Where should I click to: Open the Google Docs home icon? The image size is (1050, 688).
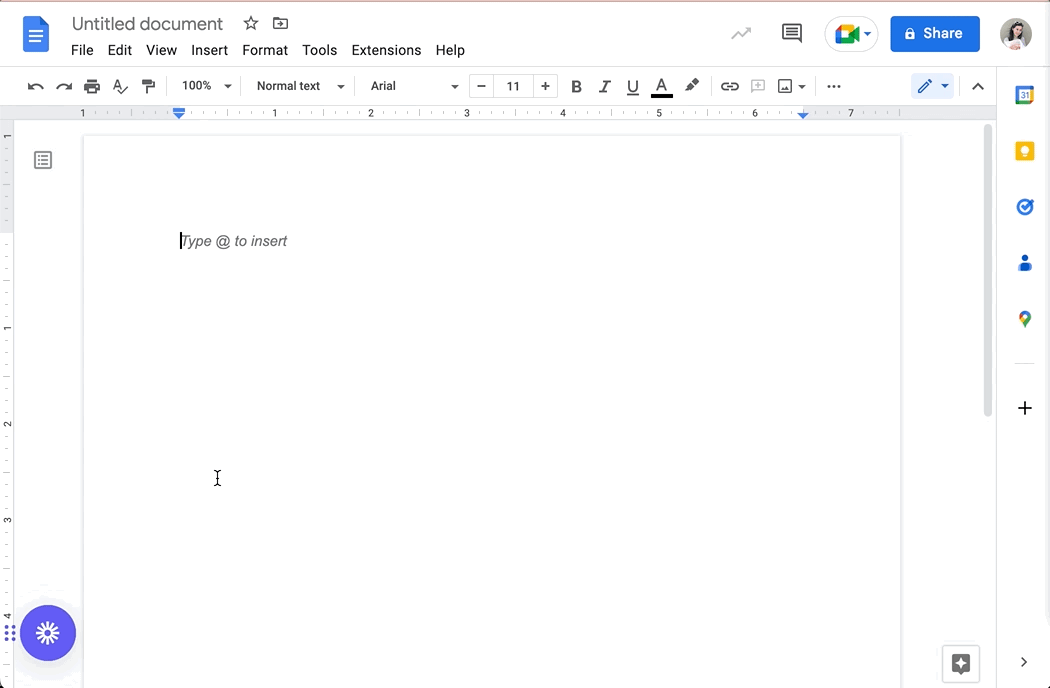coord(36,33)
